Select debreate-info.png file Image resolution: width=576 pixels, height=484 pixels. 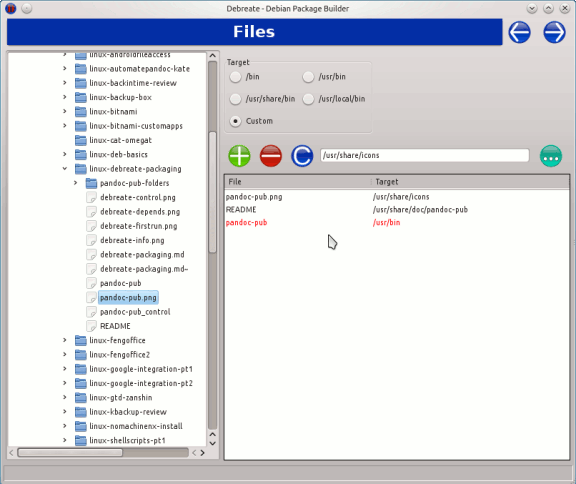pos(132,241)
